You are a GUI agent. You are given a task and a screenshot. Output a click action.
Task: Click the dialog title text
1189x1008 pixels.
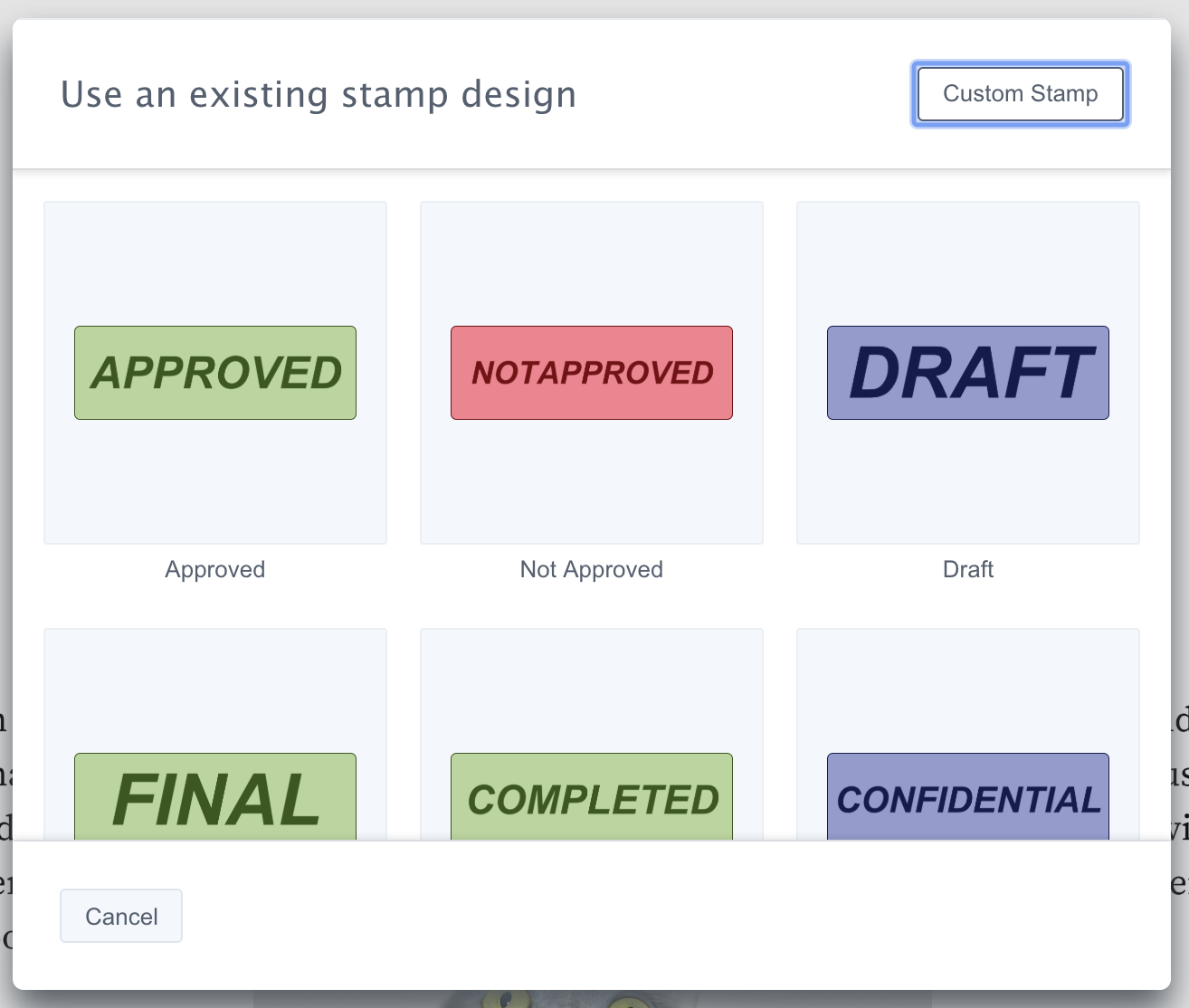tap(319, 93)
